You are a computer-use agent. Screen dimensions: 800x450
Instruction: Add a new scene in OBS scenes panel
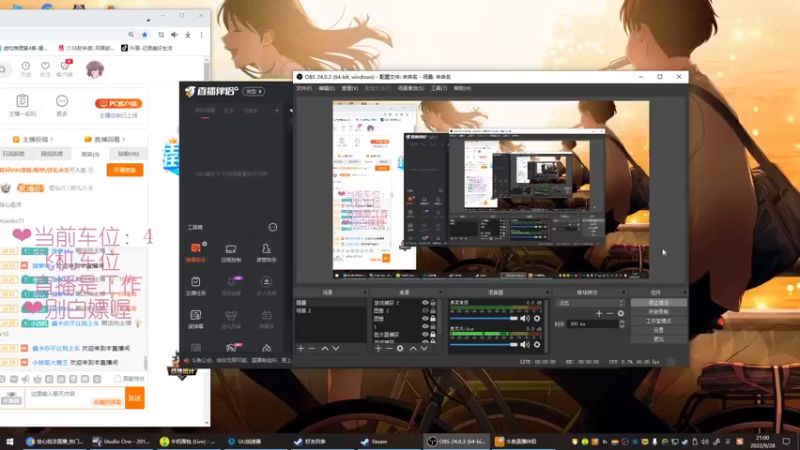pos(301,348)
